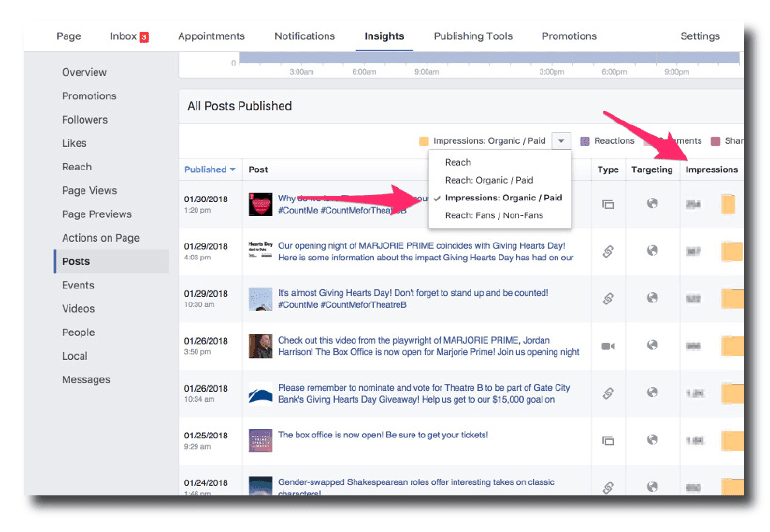Choose Reach from the dropdown menu

(x=458, y=163)
